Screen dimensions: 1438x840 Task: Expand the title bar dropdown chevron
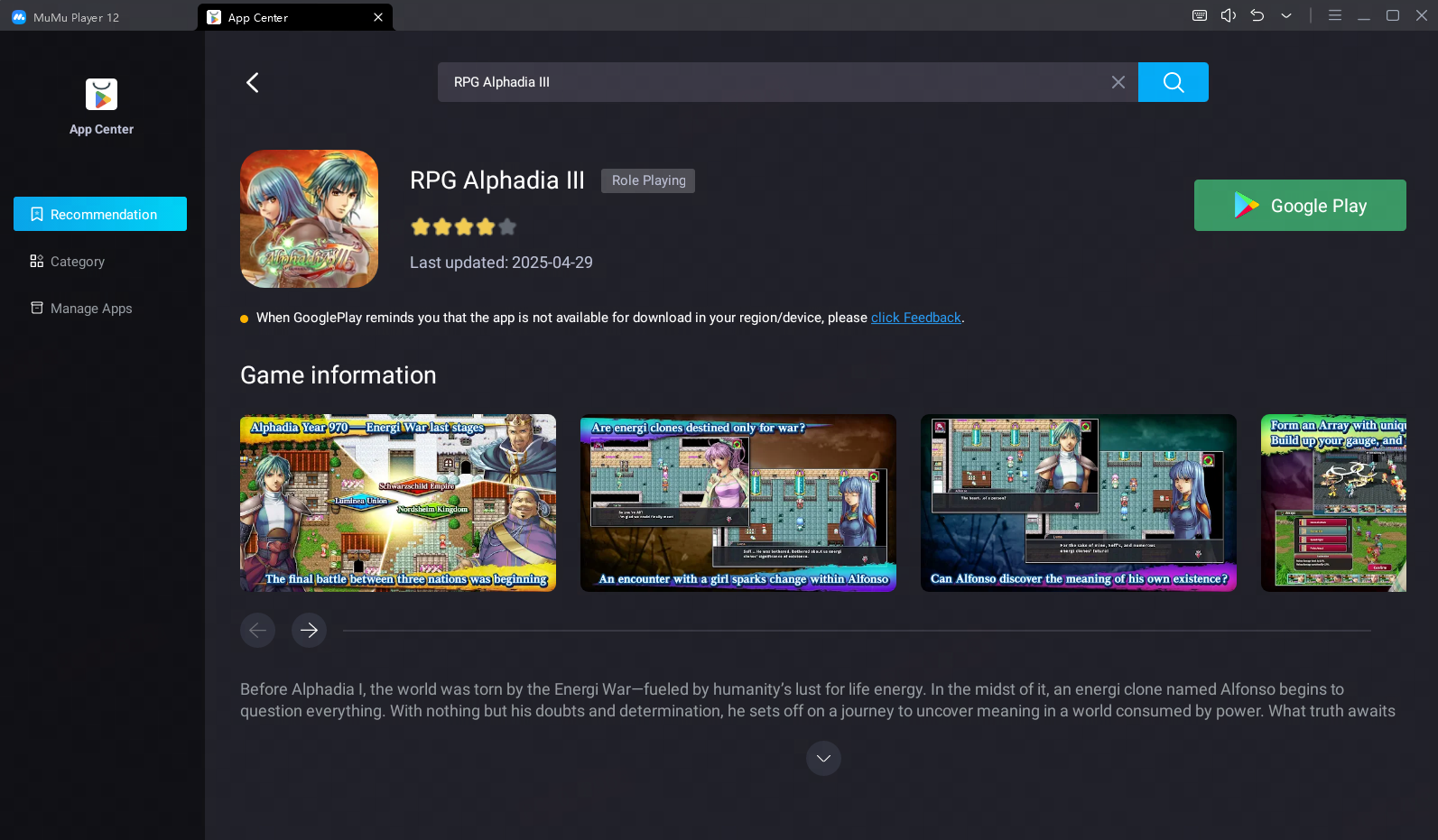click(1285, 15)
